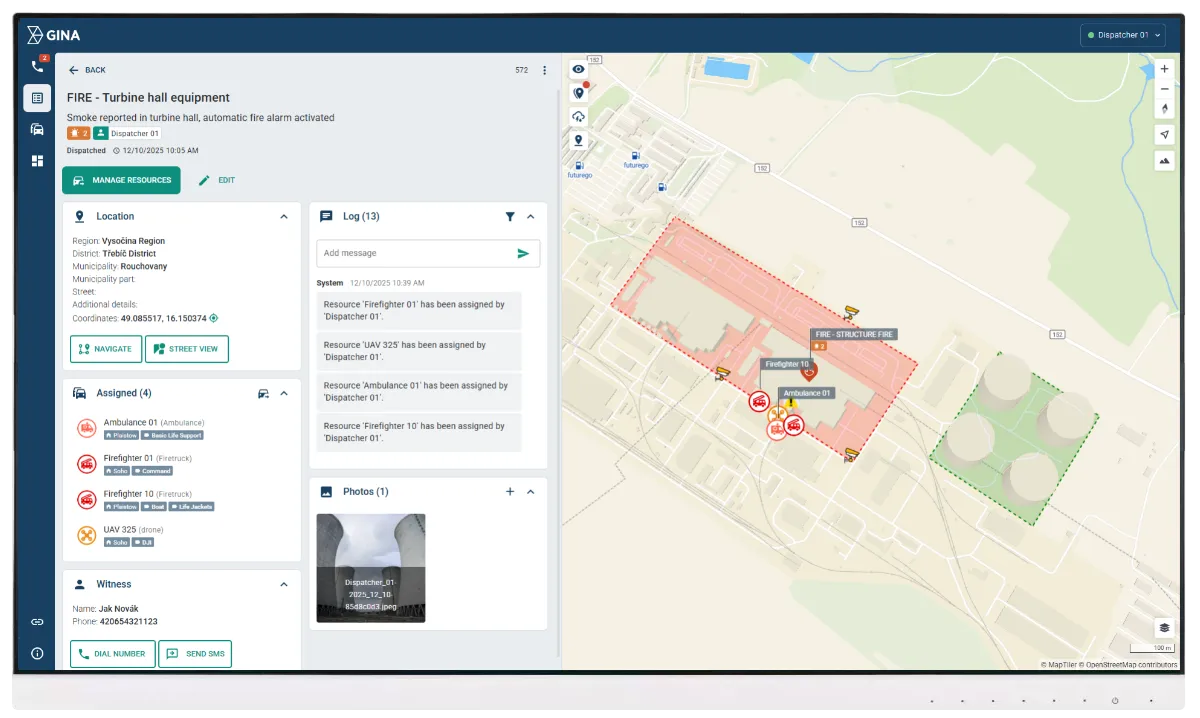
Task: Expand the Dispatcher 01 account dropdown
Action: [1122, 34]
